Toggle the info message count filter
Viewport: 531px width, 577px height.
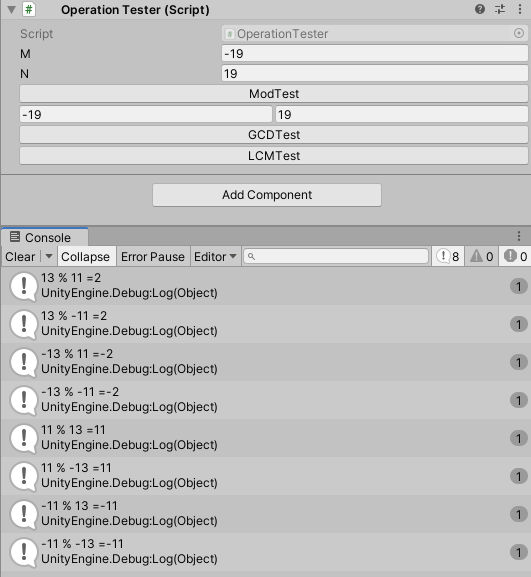[448, 256]
